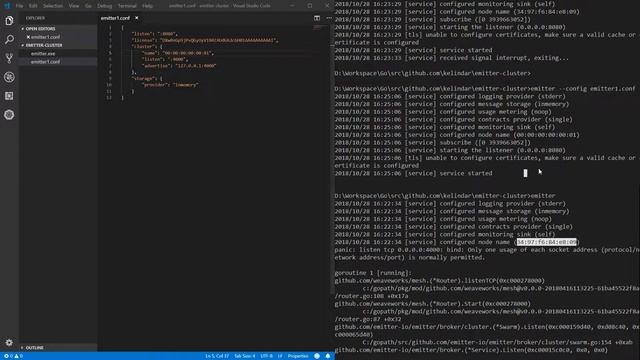Click the Split Editor icon
The height and width of the screenshot is (360, 640).
(x=317, y=18)
